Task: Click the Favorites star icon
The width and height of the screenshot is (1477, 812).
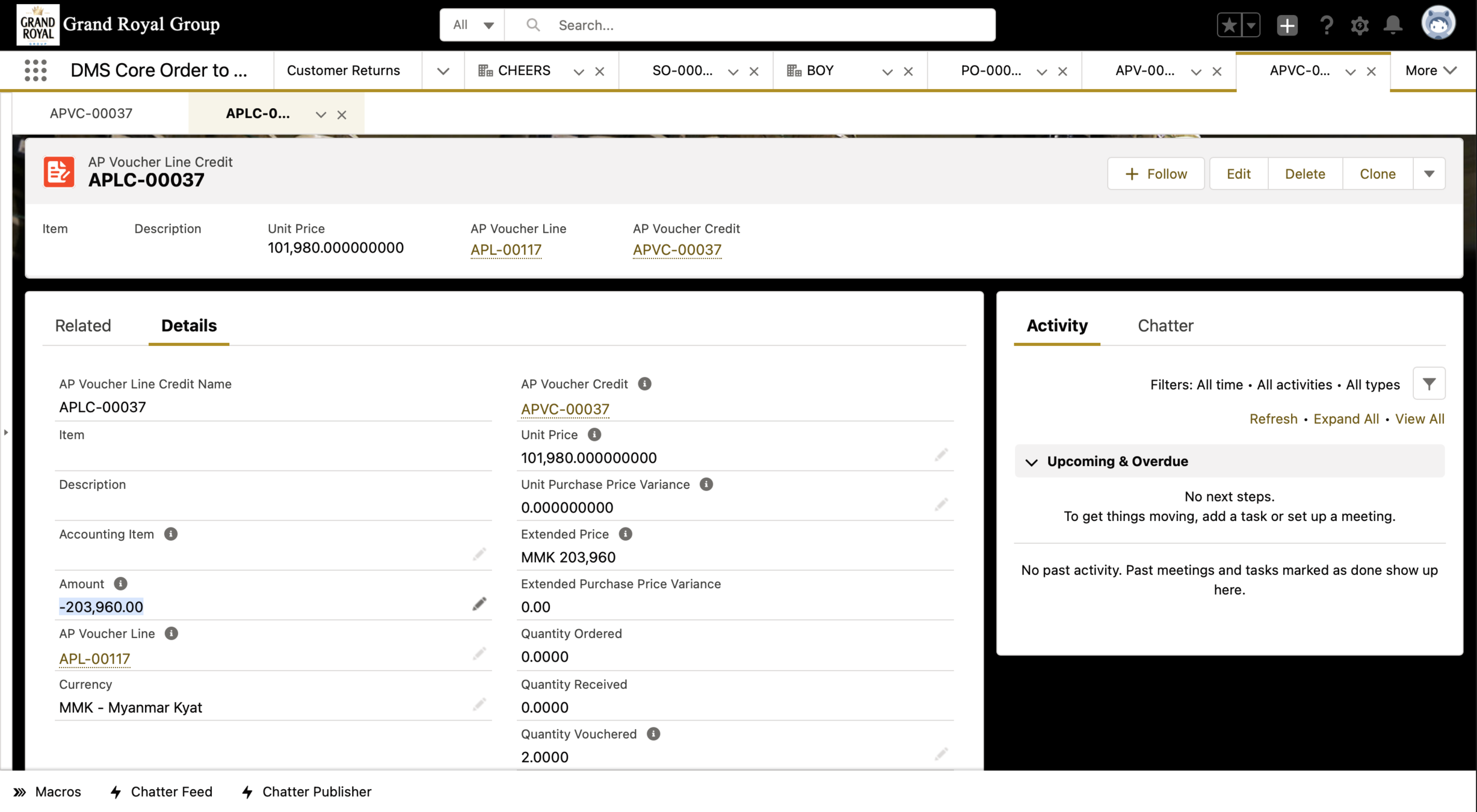Action: [x=1230, y=25]
